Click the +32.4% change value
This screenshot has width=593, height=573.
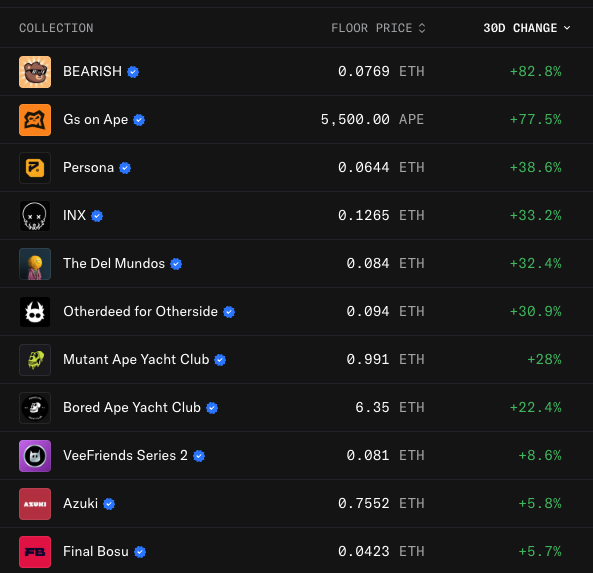pyautogui.click(x=536, y=264)
